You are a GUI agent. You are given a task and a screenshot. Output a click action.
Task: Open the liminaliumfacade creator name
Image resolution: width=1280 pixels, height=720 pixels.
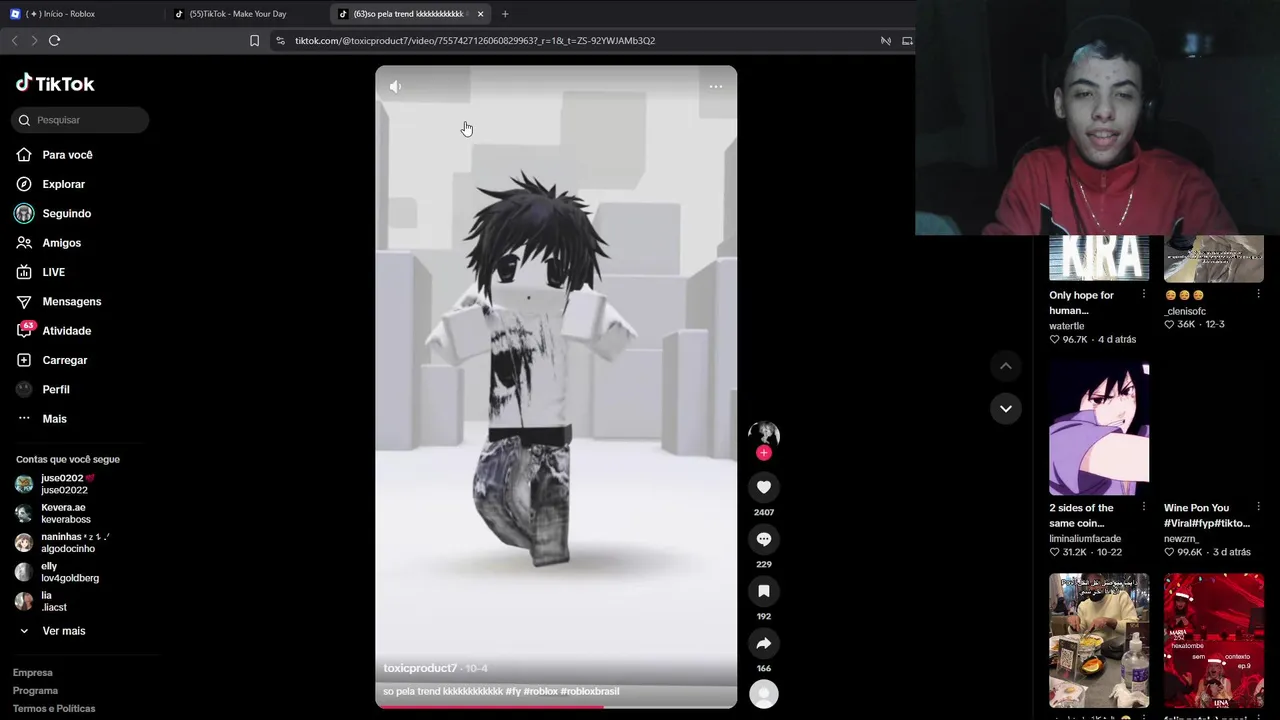[x=1085, y=539]
